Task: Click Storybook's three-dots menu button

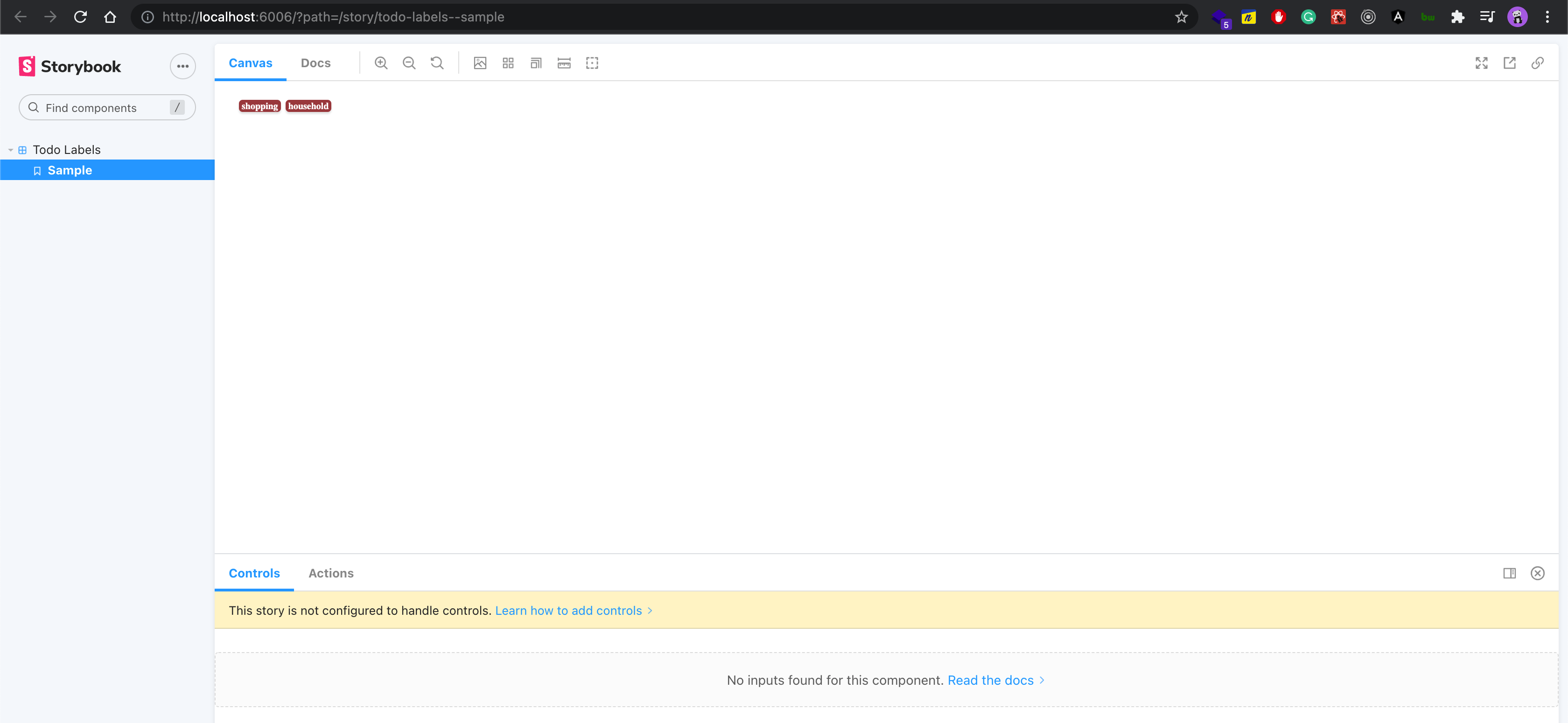Action: coord(182,66)
